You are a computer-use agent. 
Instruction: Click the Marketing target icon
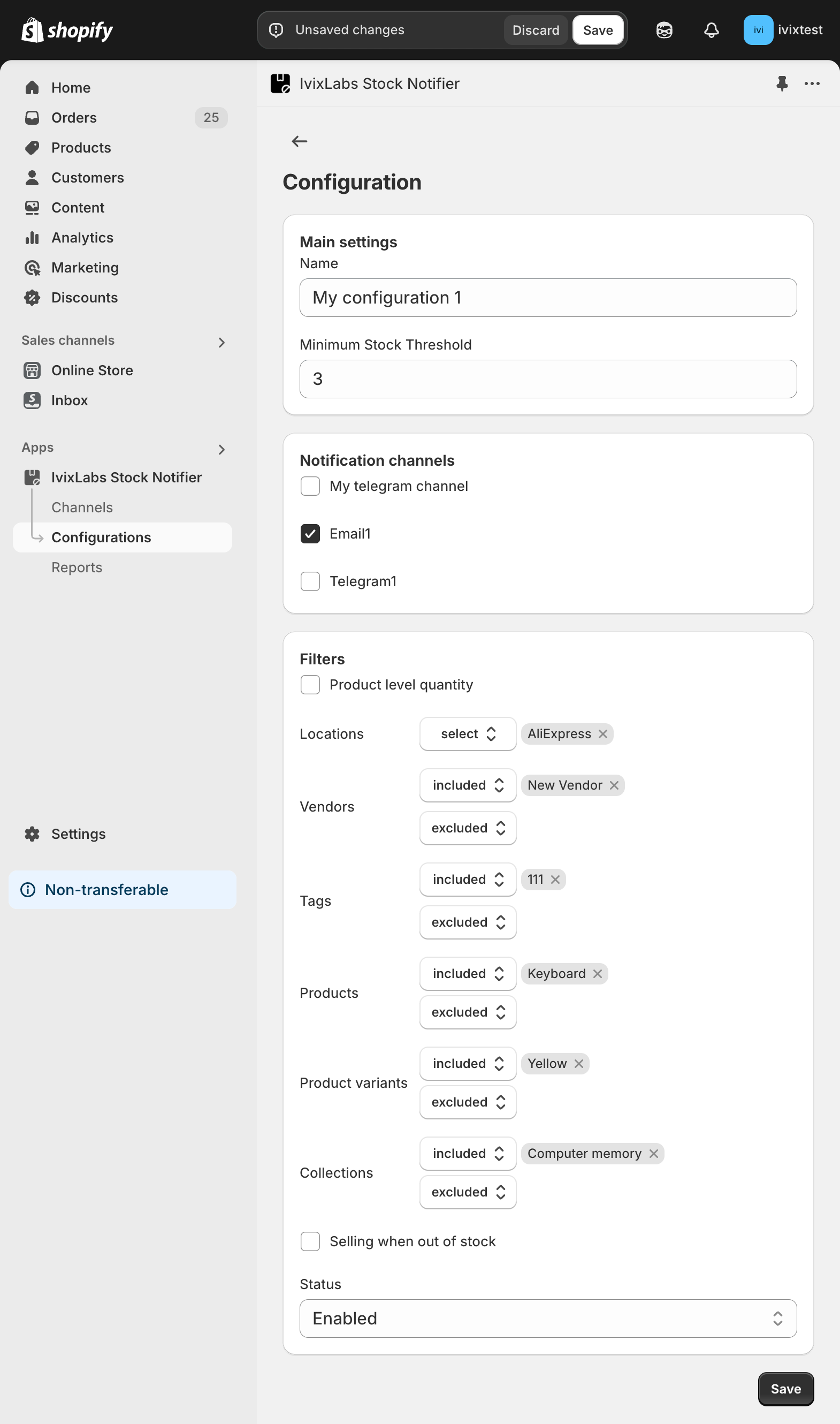(32, 268)
